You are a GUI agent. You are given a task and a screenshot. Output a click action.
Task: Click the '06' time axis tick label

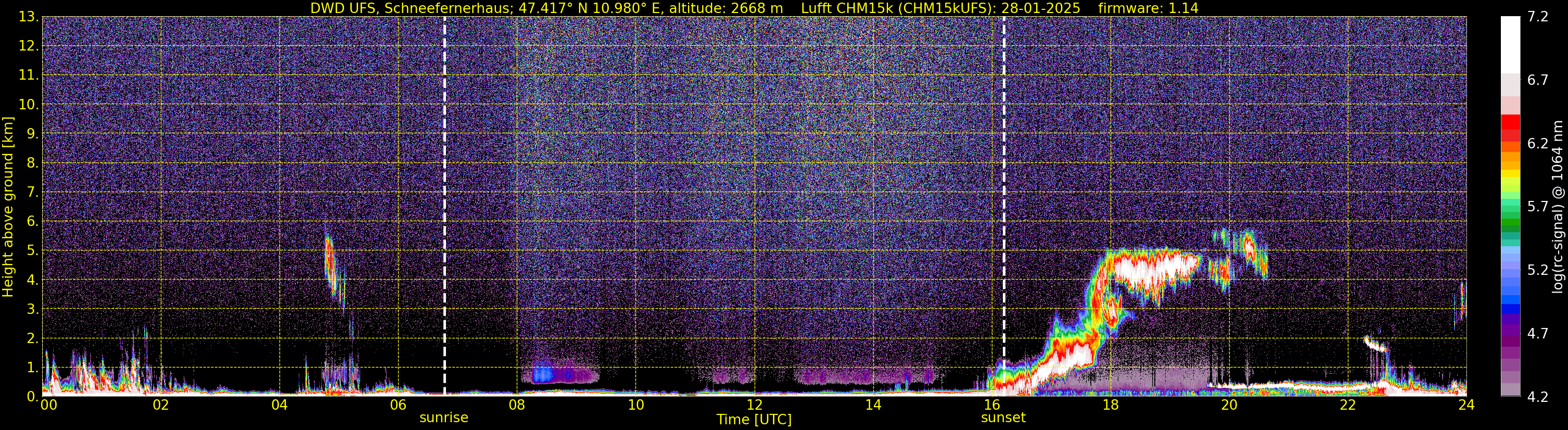click(x=398, y=406)
